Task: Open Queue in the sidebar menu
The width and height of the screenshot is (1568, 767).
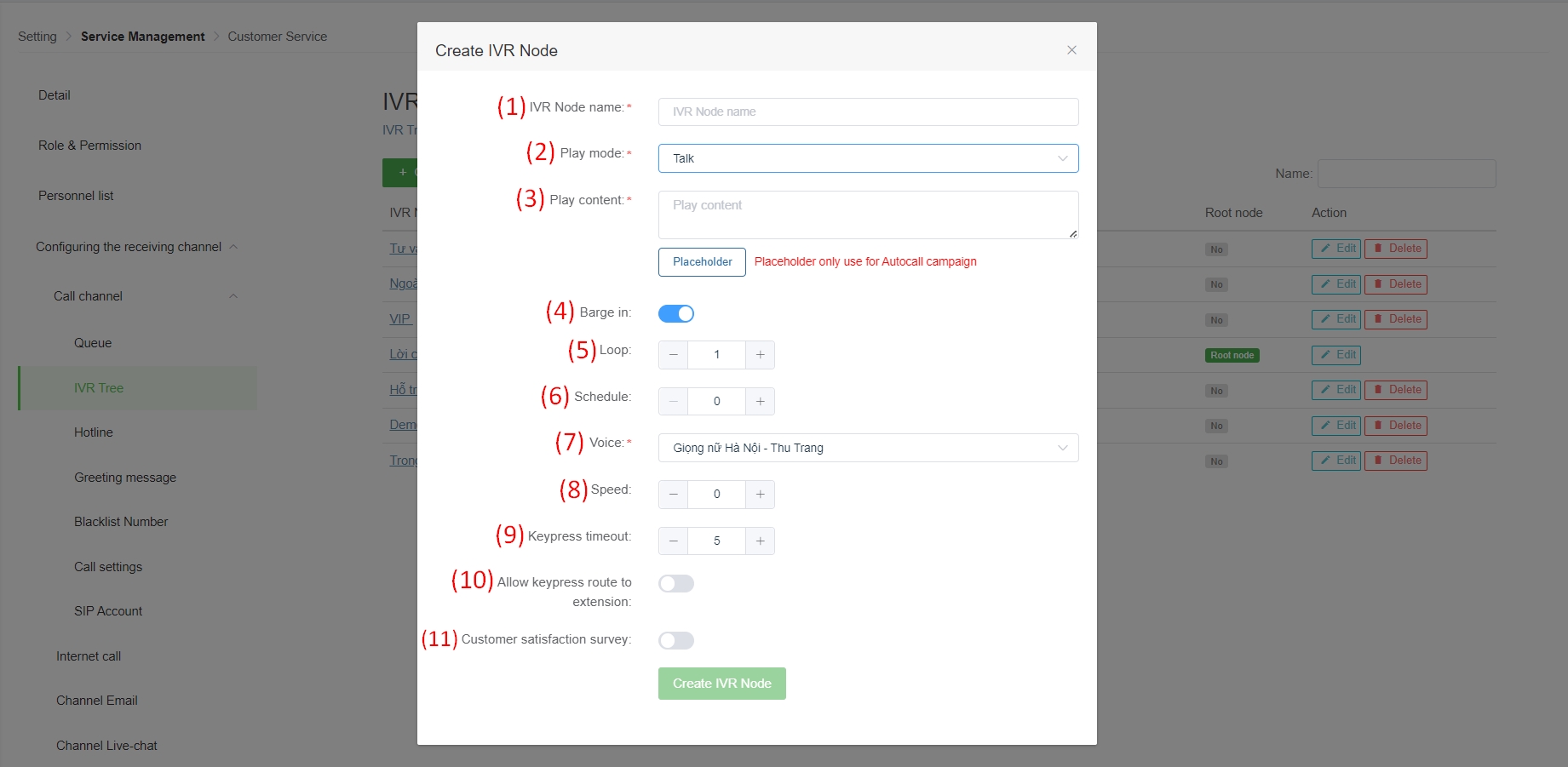Action: tap(93, 343)
